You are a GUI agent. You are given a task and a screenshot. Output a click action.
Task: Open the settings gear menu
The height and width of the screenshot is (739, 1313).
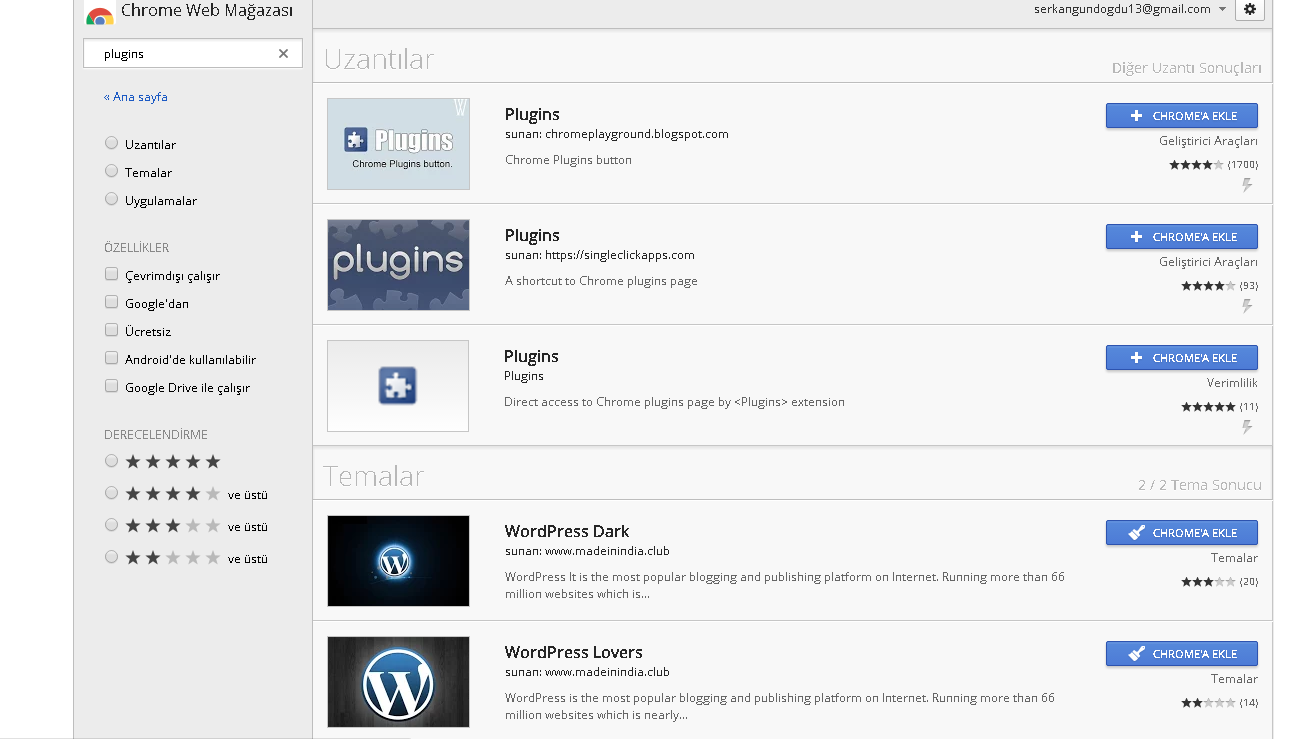click(1250, 9)
